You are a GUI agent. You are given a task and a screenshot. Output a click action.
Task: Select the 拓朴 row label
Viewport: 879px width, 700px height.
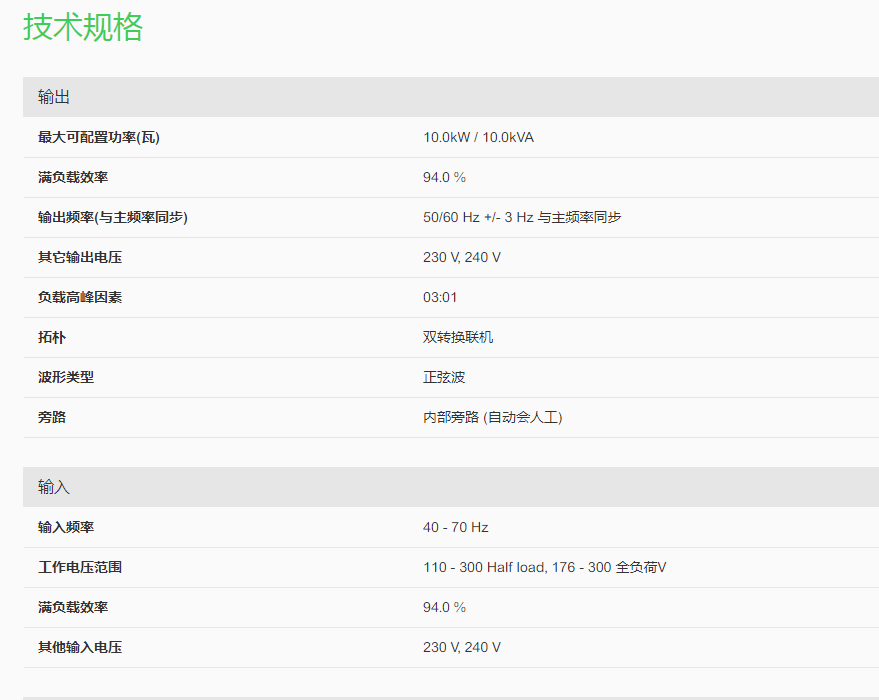(x=52, y=337)
